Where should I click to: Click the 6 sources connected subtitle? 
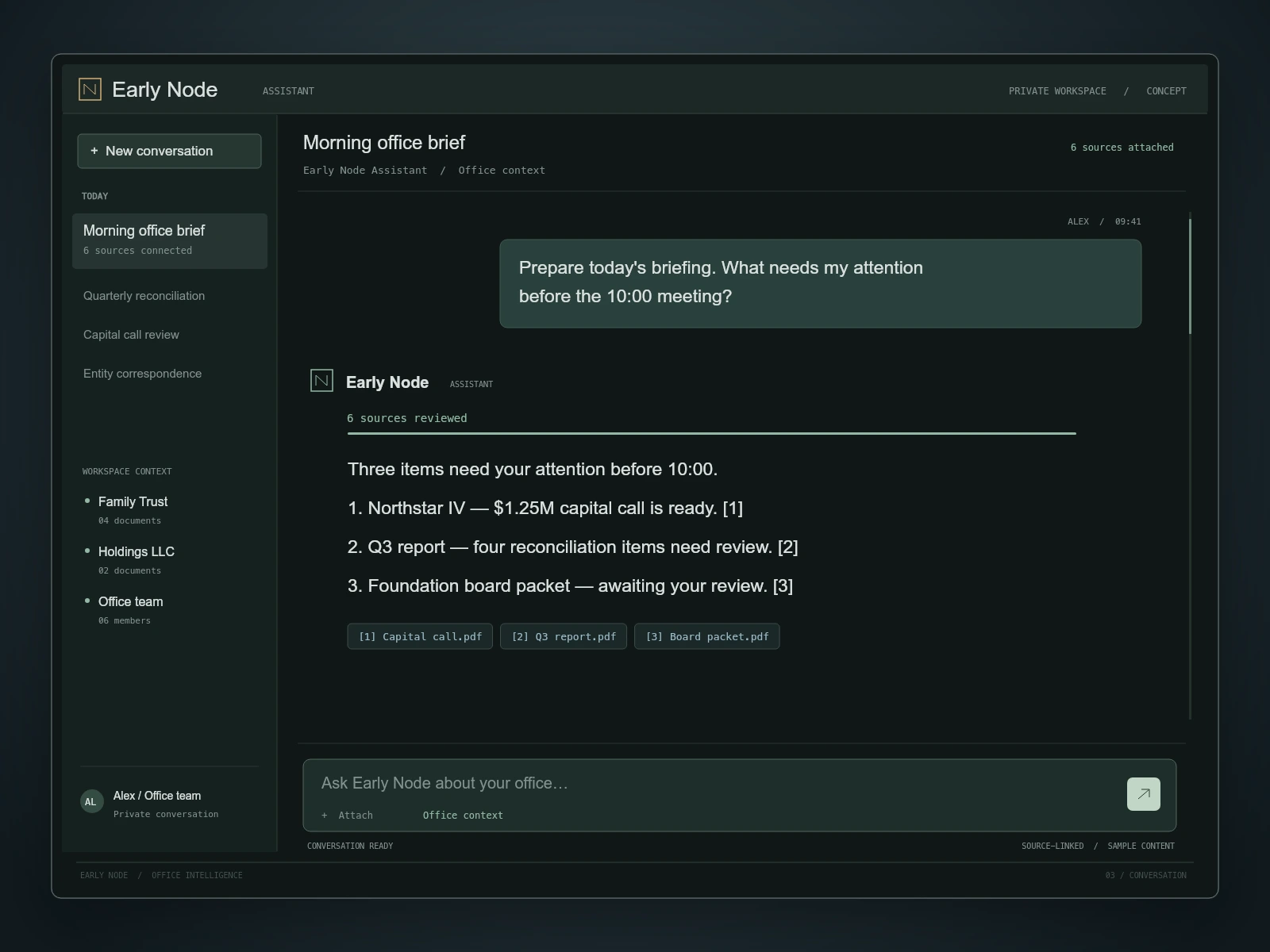pos(137,251)
